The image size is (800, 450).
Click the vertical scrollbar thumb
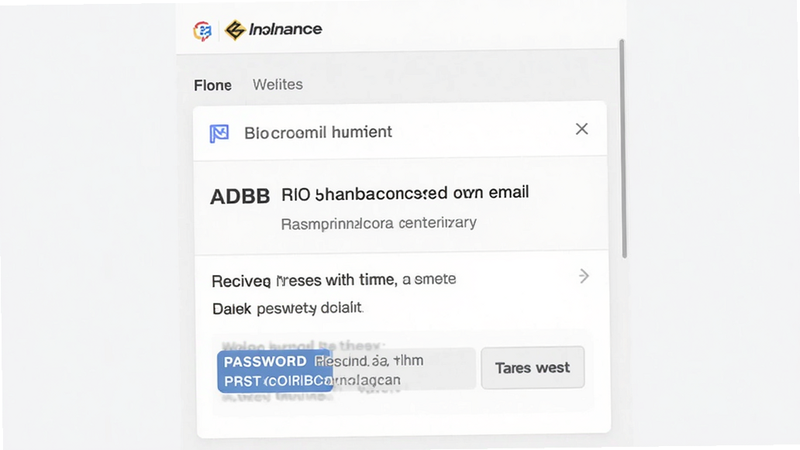[623, 148]
